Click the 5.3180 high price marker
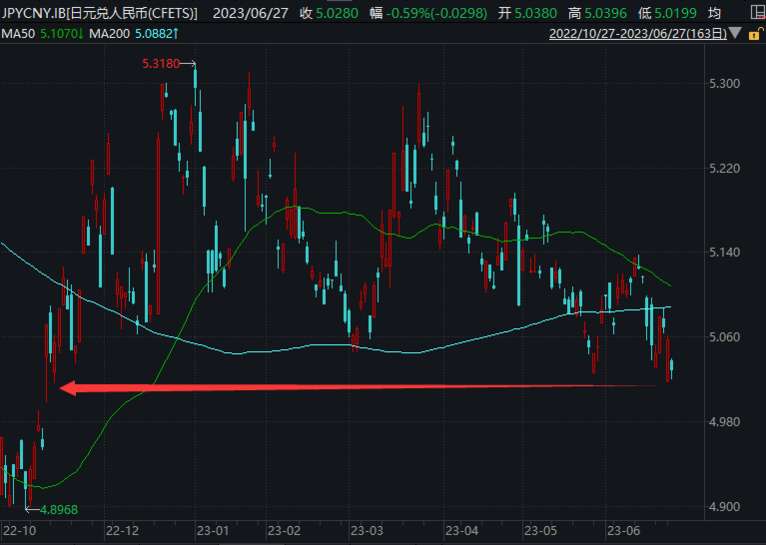 pyautogui.click(x=161, y=64)
